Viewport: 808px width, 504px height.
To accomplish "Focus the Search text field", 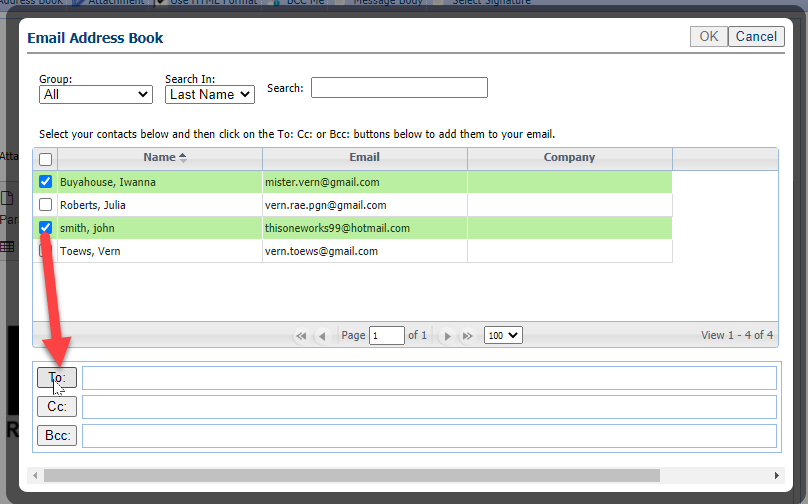I will pyautogui.click(x=399, y=88).
